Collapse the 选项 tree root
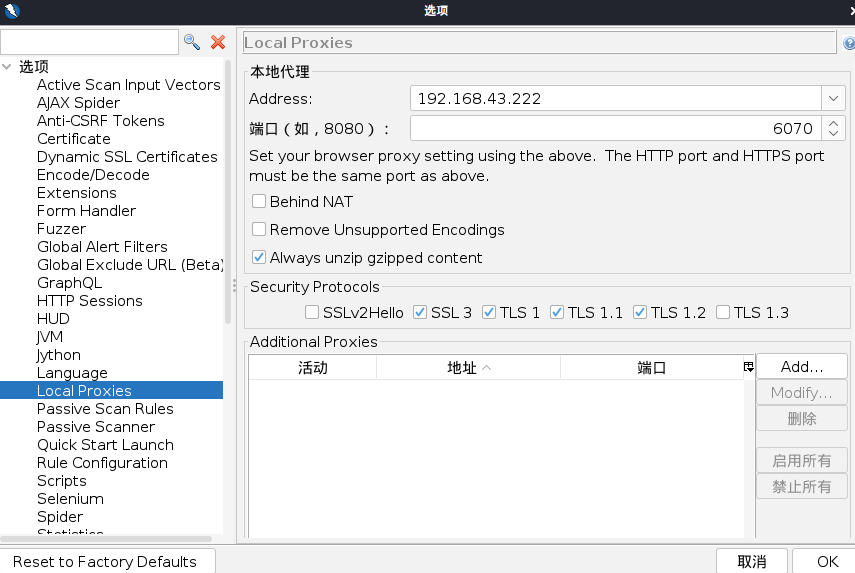Image resolution: width=855 pixels, height=573 pixels. click(7, 67)
